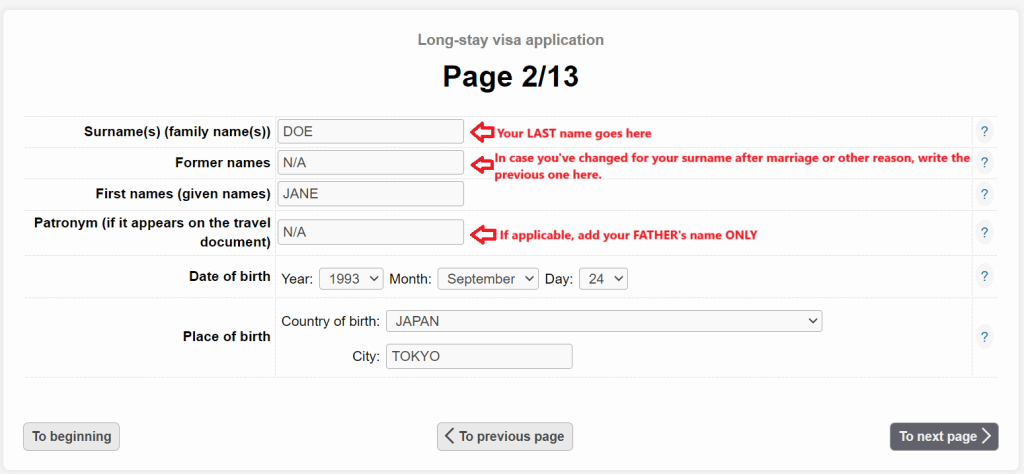1024x474 pixels.
Task: Click red arrow next to Patronym field
Action: (483, 234)
